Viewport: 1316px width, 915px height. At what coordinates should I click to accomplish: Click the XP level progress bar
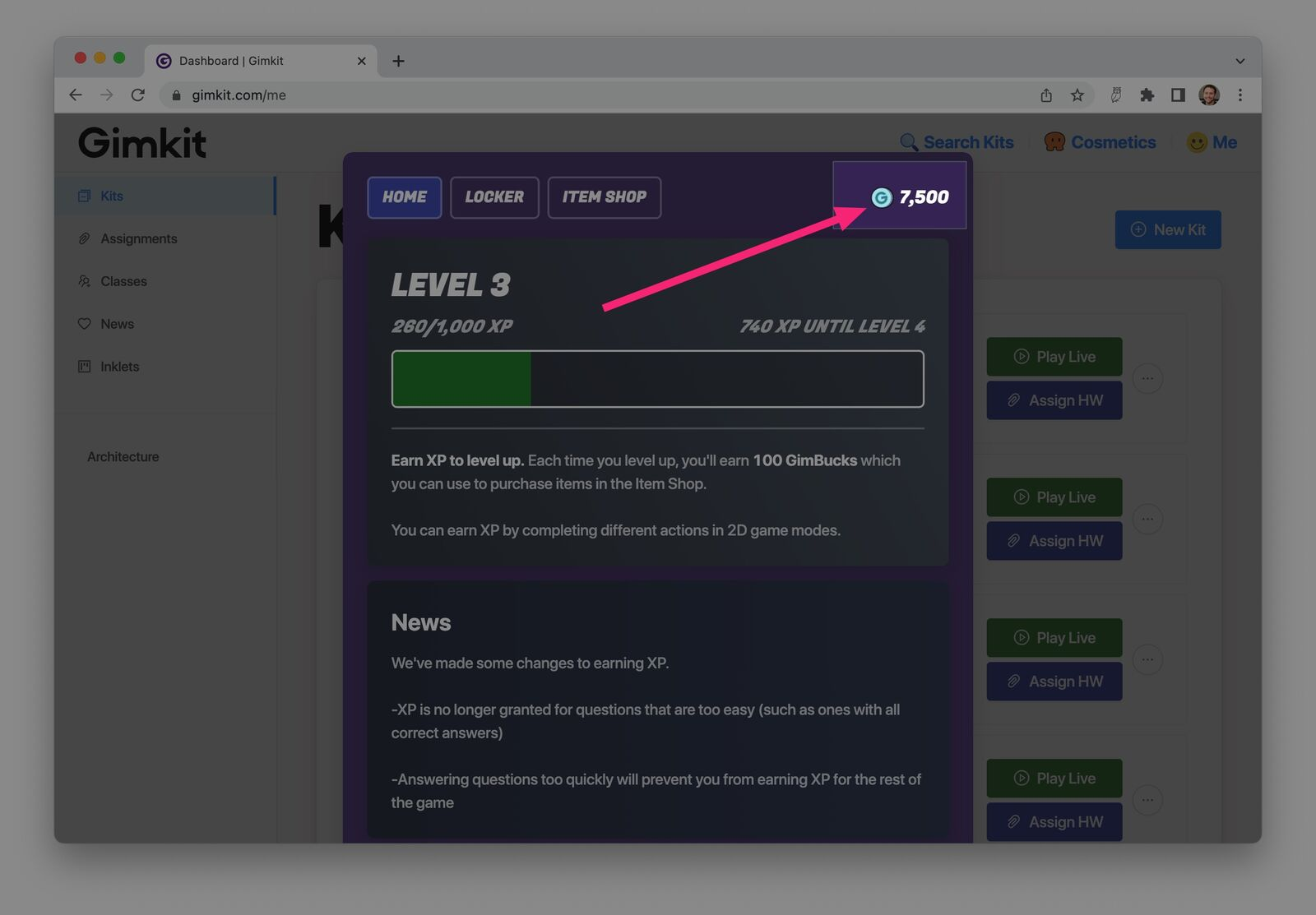click(x=657, y=379)
